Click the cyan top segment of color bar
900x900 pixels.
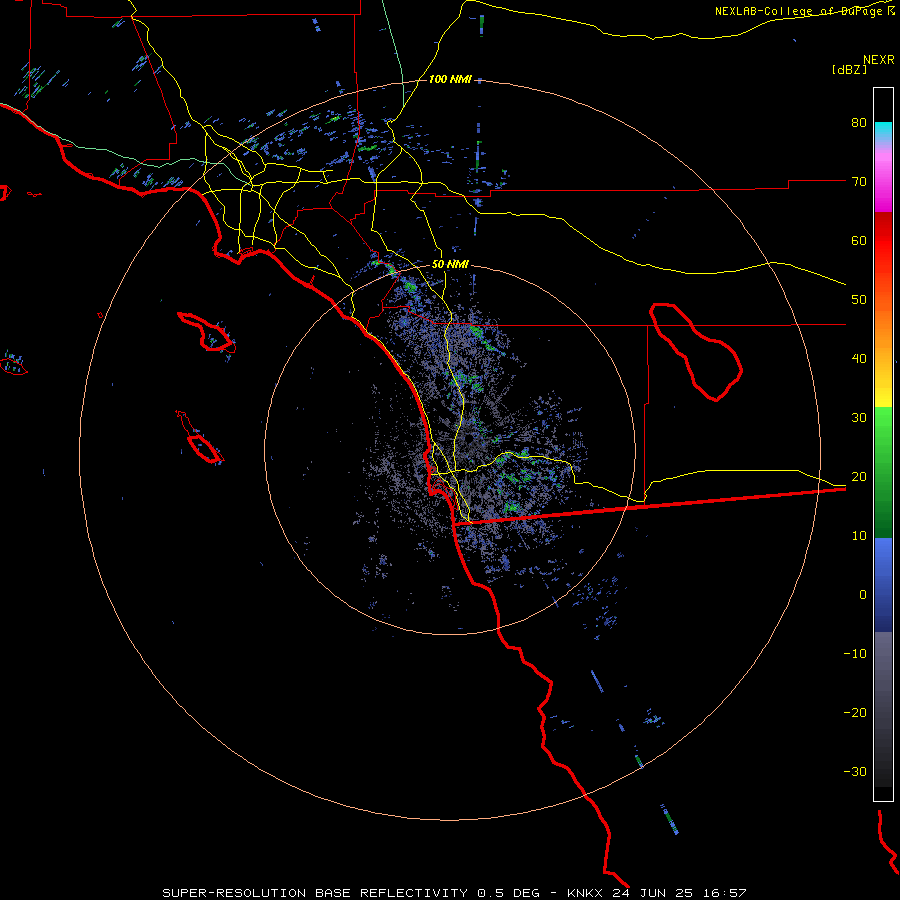pyautogui.click(x=883, y=131)
